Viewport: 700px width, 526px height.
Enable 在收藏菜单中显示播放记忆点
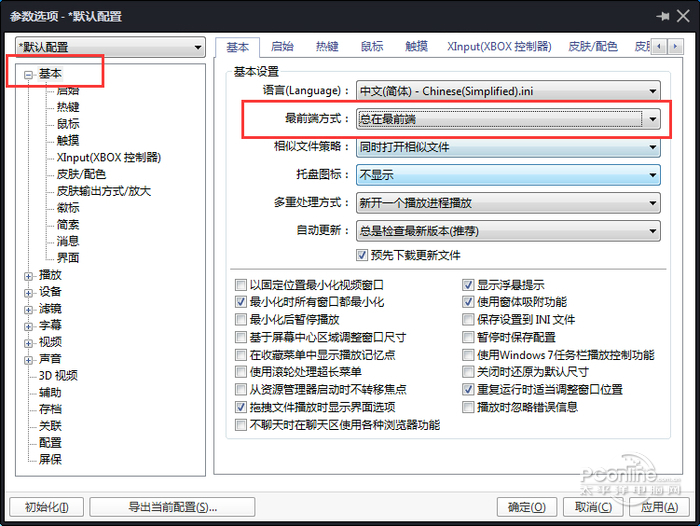[x=241, y=355]
